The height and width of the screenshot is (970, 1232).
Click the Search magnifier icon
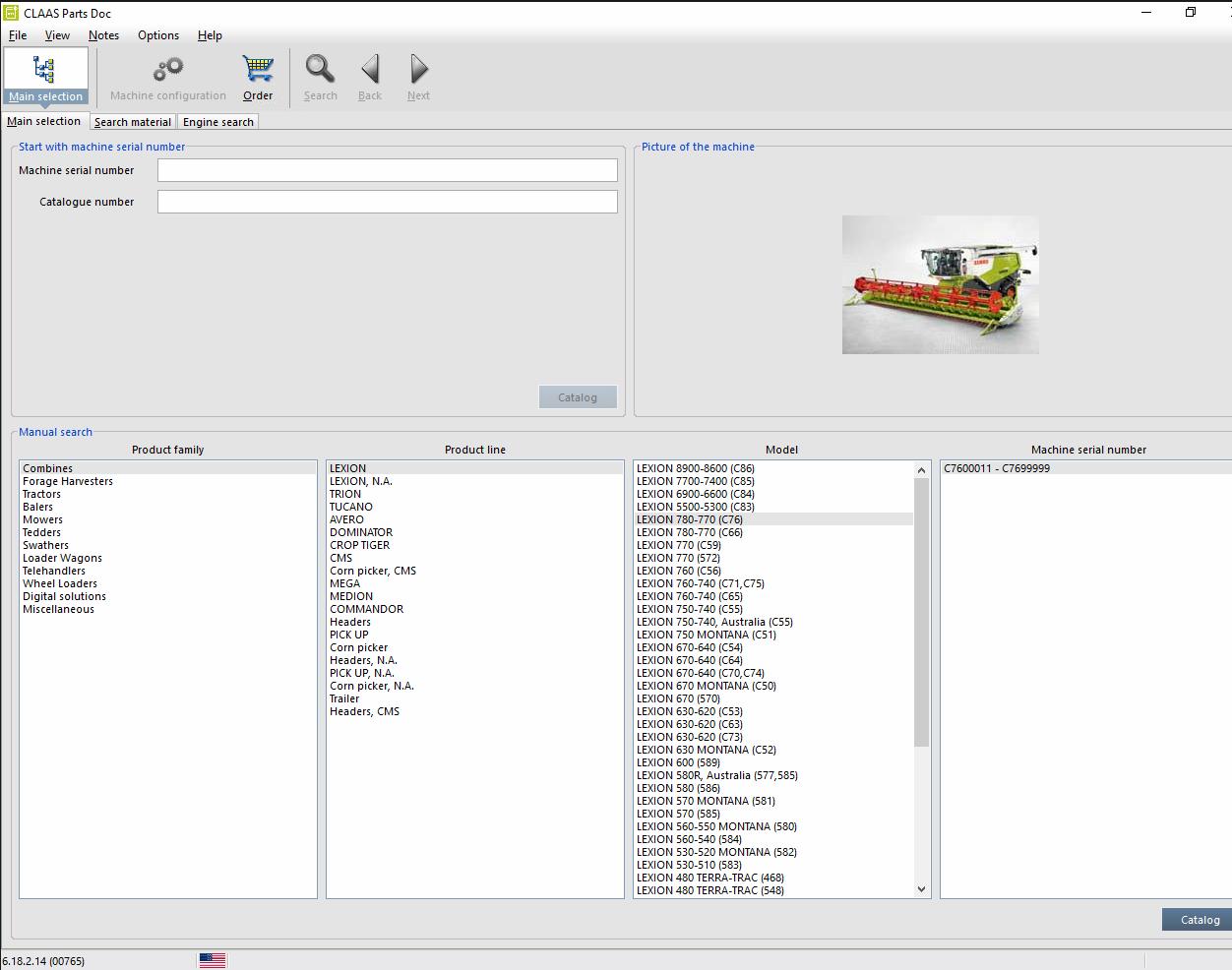click(320, 71)
